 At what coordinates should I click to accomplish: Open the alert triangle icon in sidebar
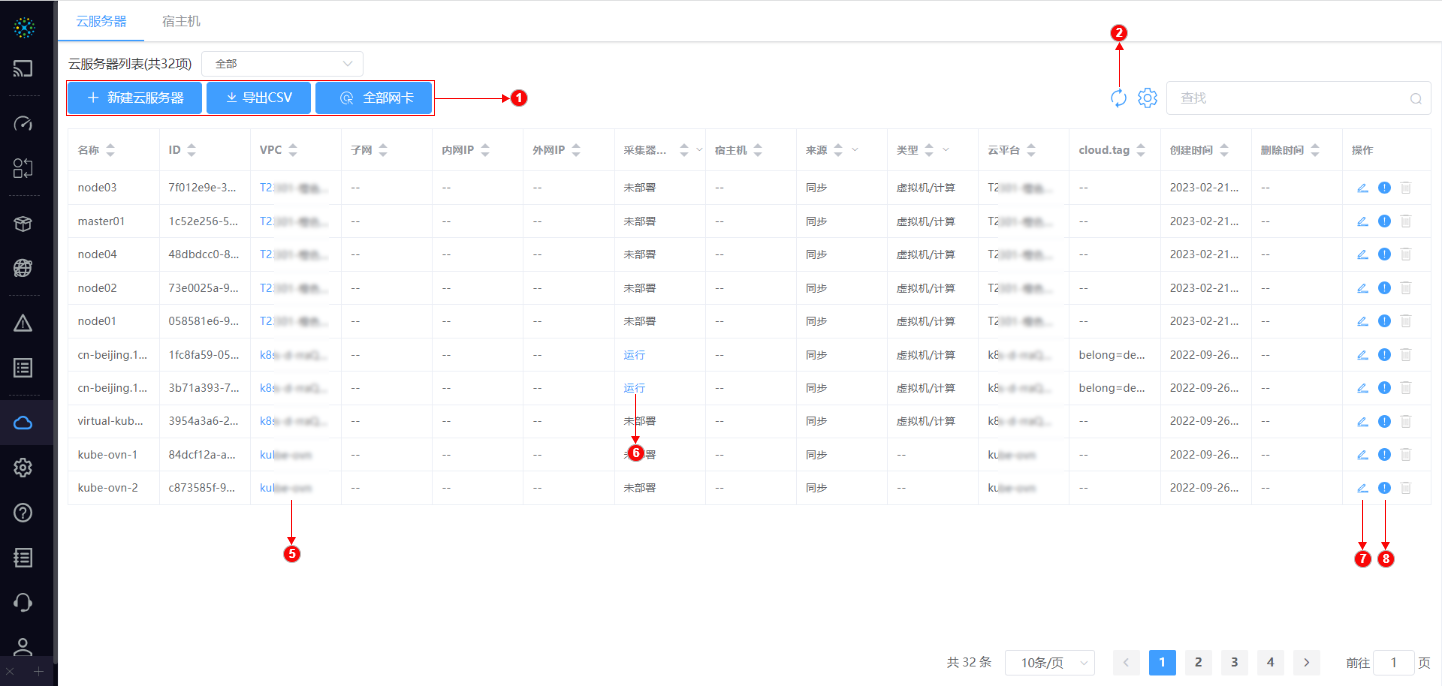[23, 323]
